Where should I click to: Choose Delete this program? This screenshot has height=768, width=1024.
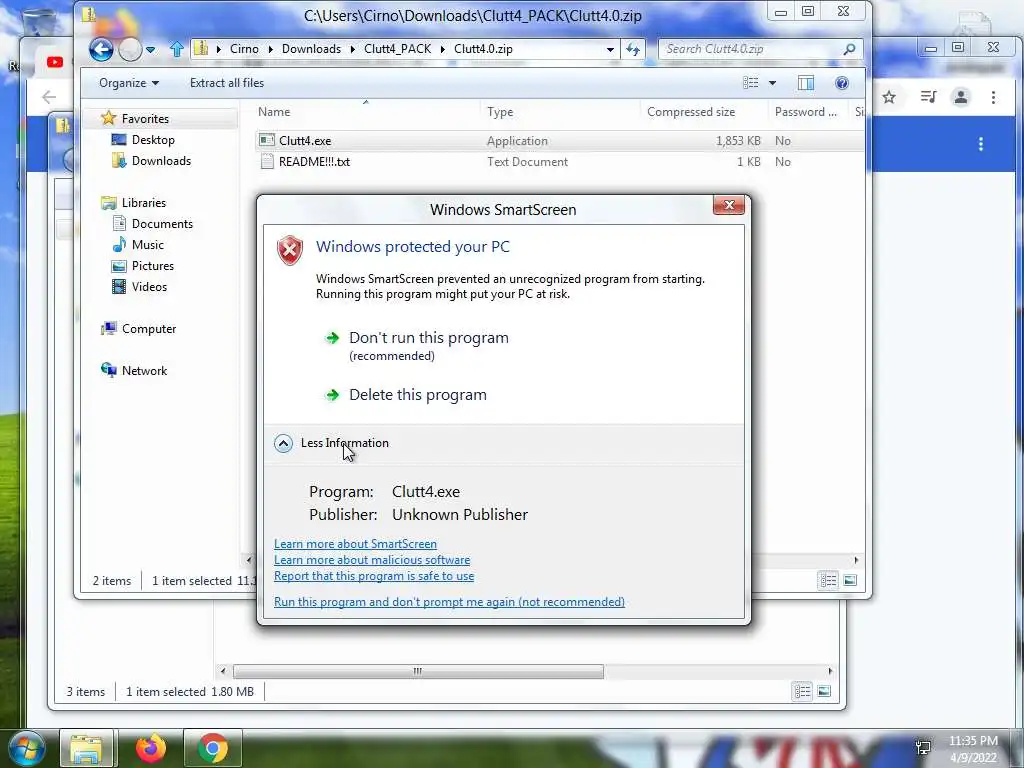point(417,394)
